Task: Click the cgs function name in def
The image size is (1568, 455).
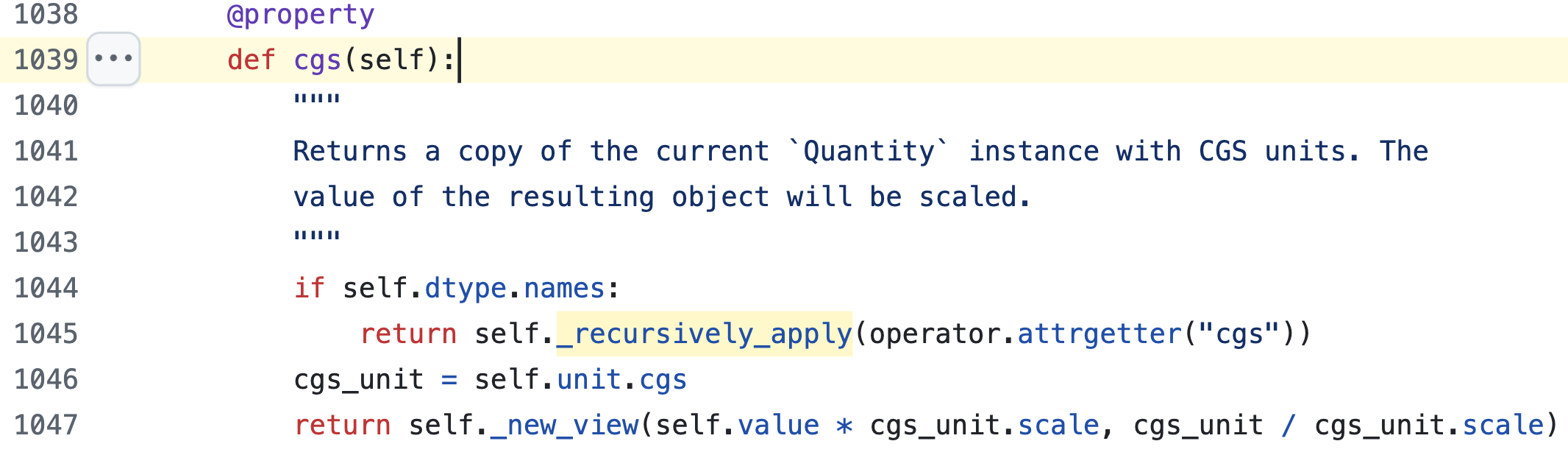Action: pyautogui.click(x=317, y=60)
